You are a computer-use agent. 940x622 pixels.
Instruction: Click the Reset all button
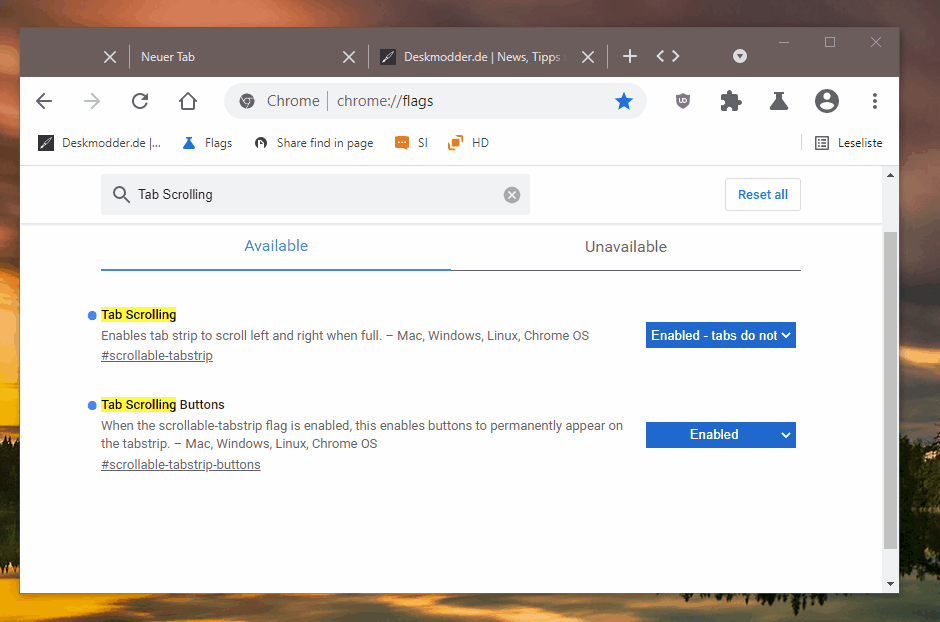(x=763, y=194)
